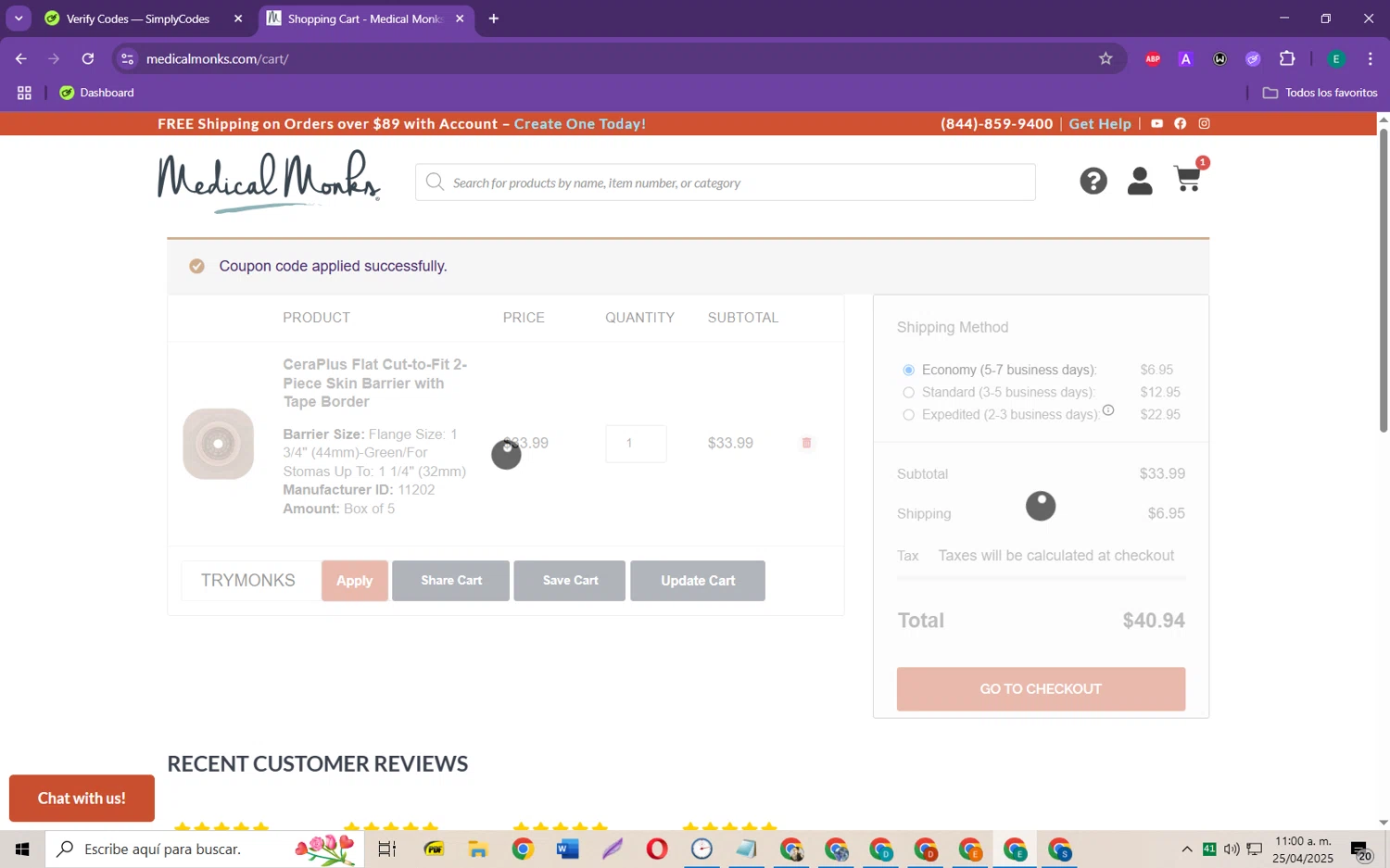Select the Shopping Cart - Medical Monks tab
Viewport: 1390px width, 868px height.
[x=365, y=19]
